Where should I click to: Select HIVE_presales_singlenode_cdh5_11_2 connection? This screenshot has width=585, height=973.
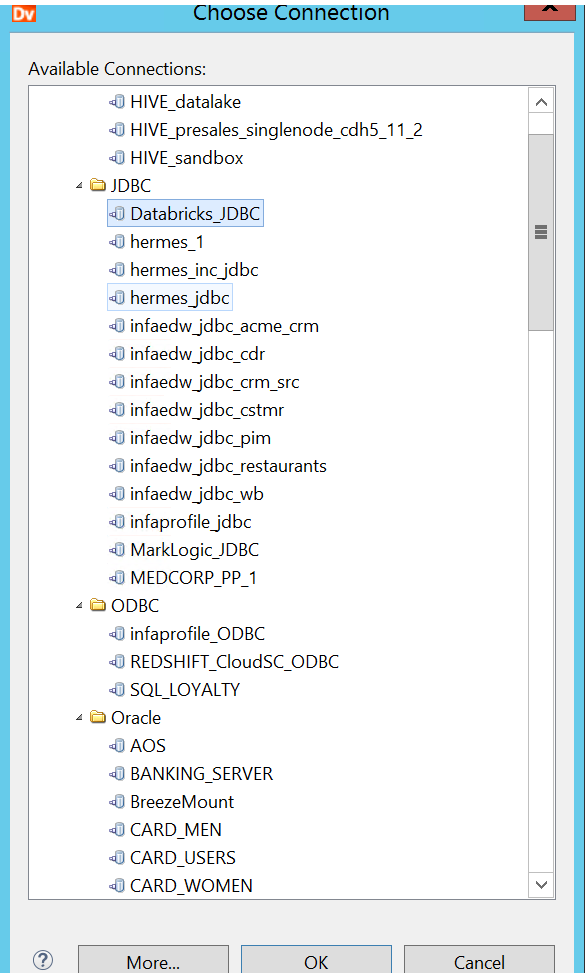[276, 130]
